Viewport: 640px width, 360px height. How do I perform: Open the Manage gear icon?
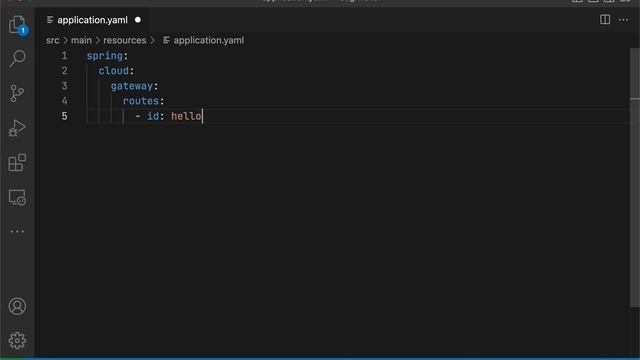pyautogui.click(x=17, y=340)
